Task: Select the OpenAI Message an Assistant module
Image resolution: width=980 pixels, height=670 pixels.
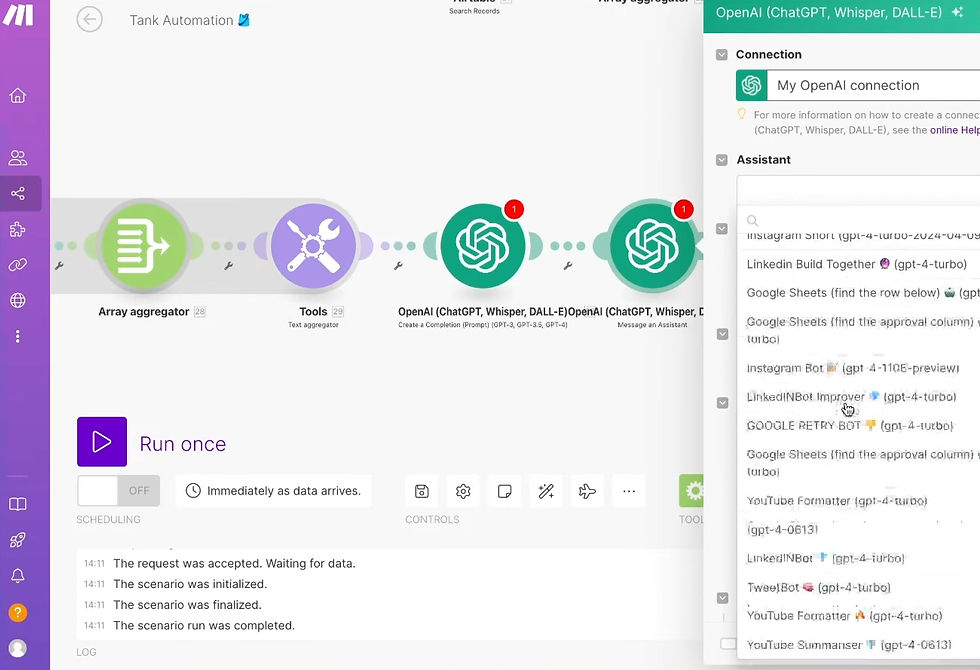Action: (652, 246)
